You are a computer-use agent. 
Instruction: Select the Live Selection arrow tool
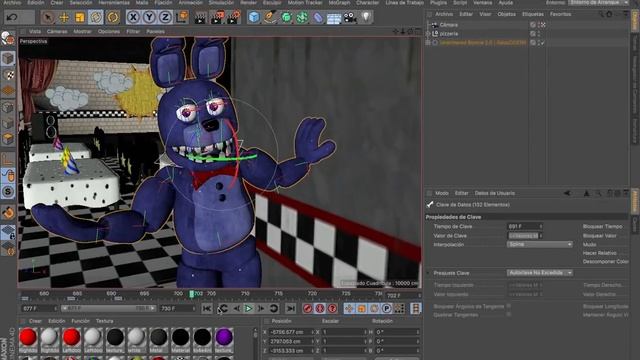pyautogui.click(x=48, y=17)
